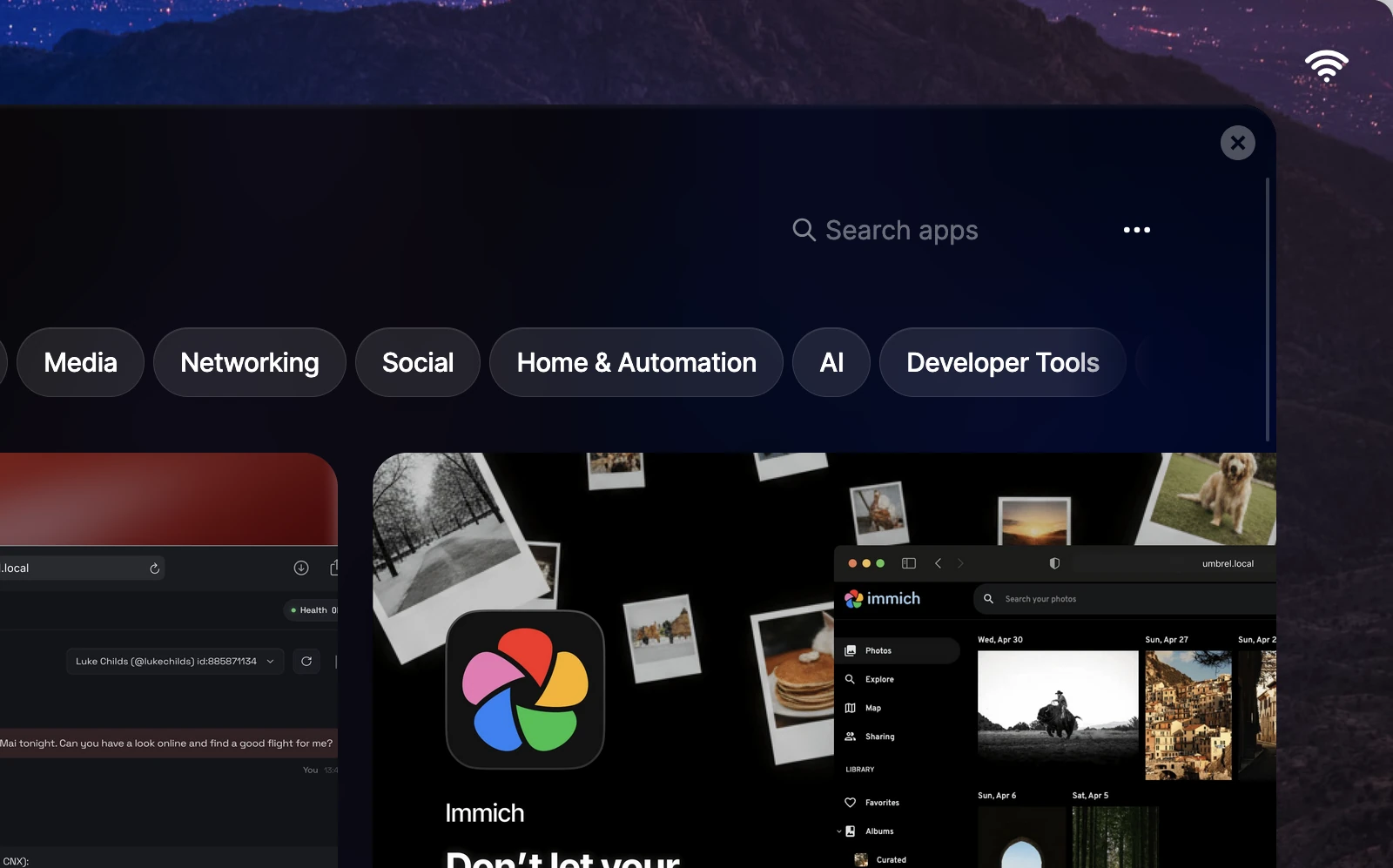Open Favorites under the Library section
Screen dimensions: 1393x868
(880, 802)
